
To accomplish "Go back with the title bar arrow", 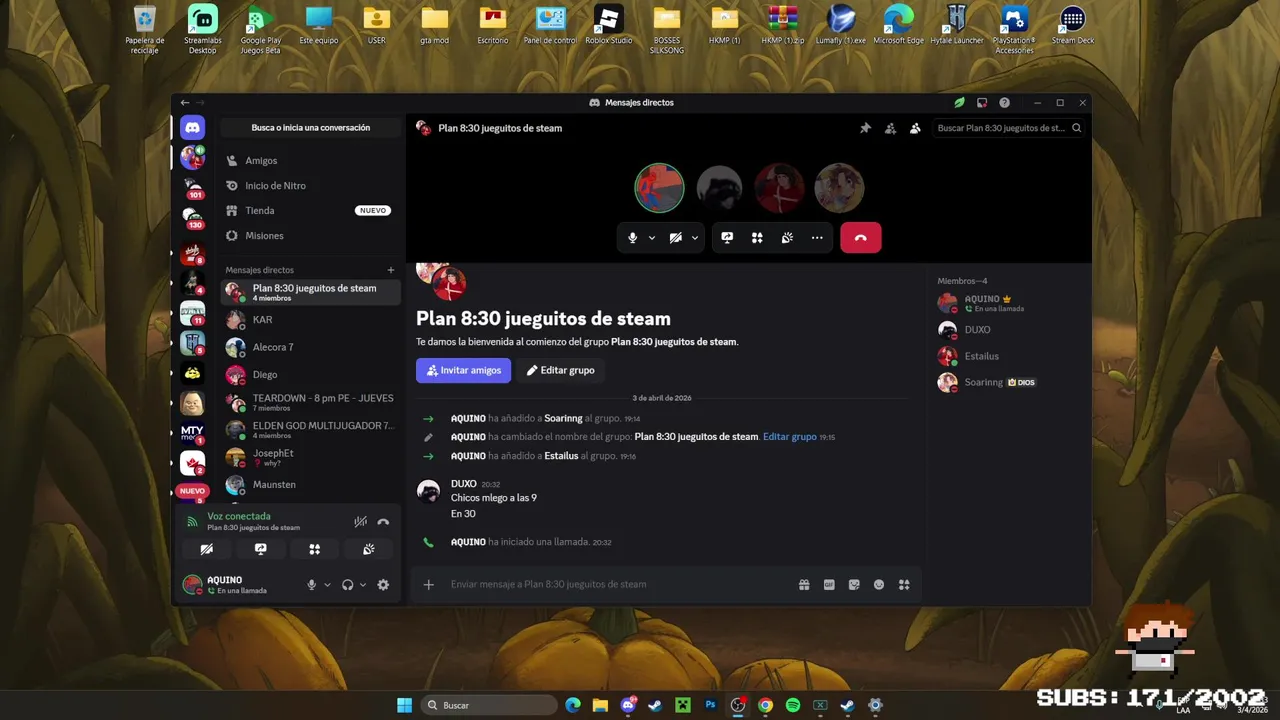I will tap(184, 102).
